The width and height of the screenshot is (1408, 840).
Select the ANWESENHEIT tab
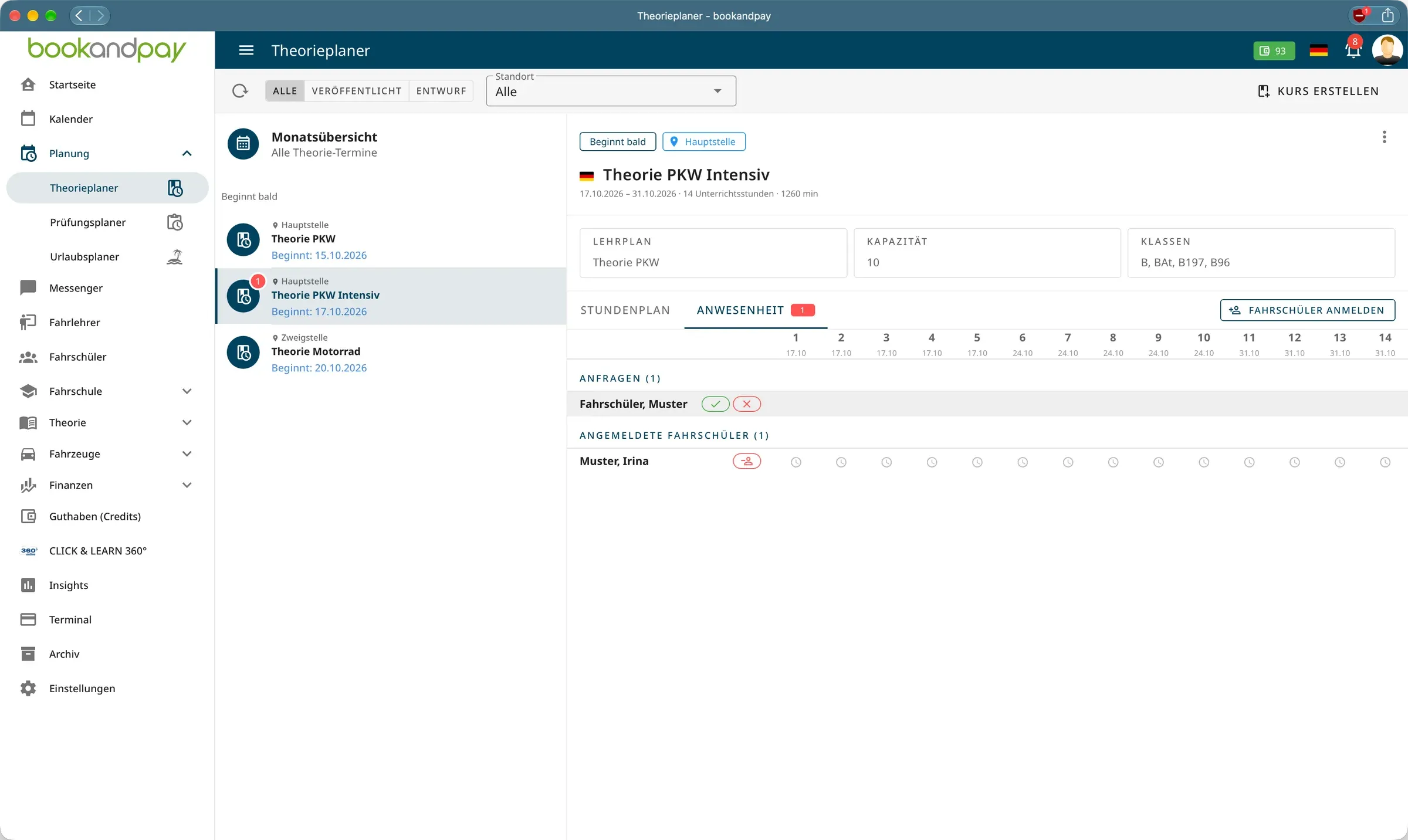tap(756, 310)
